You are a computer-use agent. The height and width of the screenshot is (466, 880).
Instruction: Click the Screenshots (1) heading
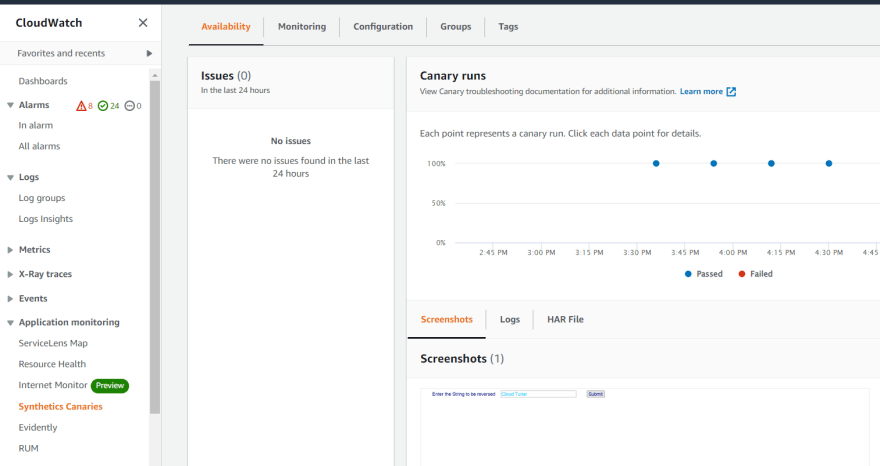pyautogui.click(x=462, y=359)
